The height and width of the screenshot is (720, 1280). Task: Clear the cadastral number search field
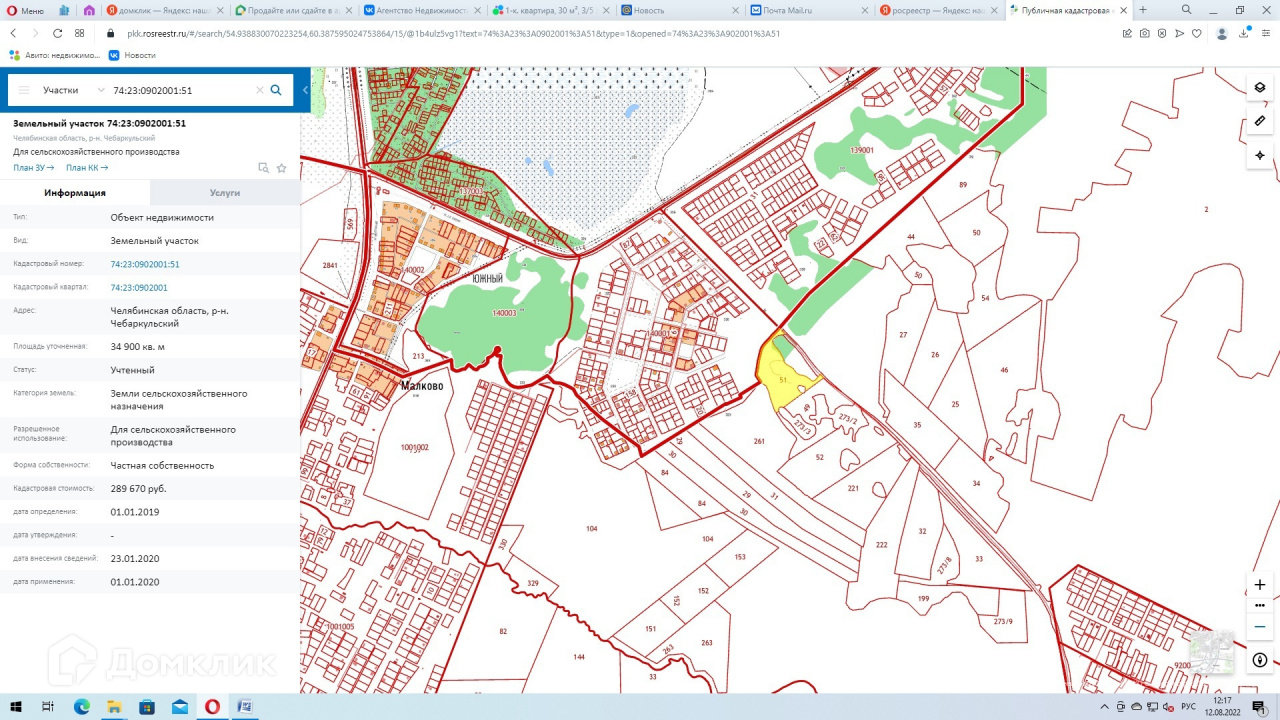[x=259, y=90]
